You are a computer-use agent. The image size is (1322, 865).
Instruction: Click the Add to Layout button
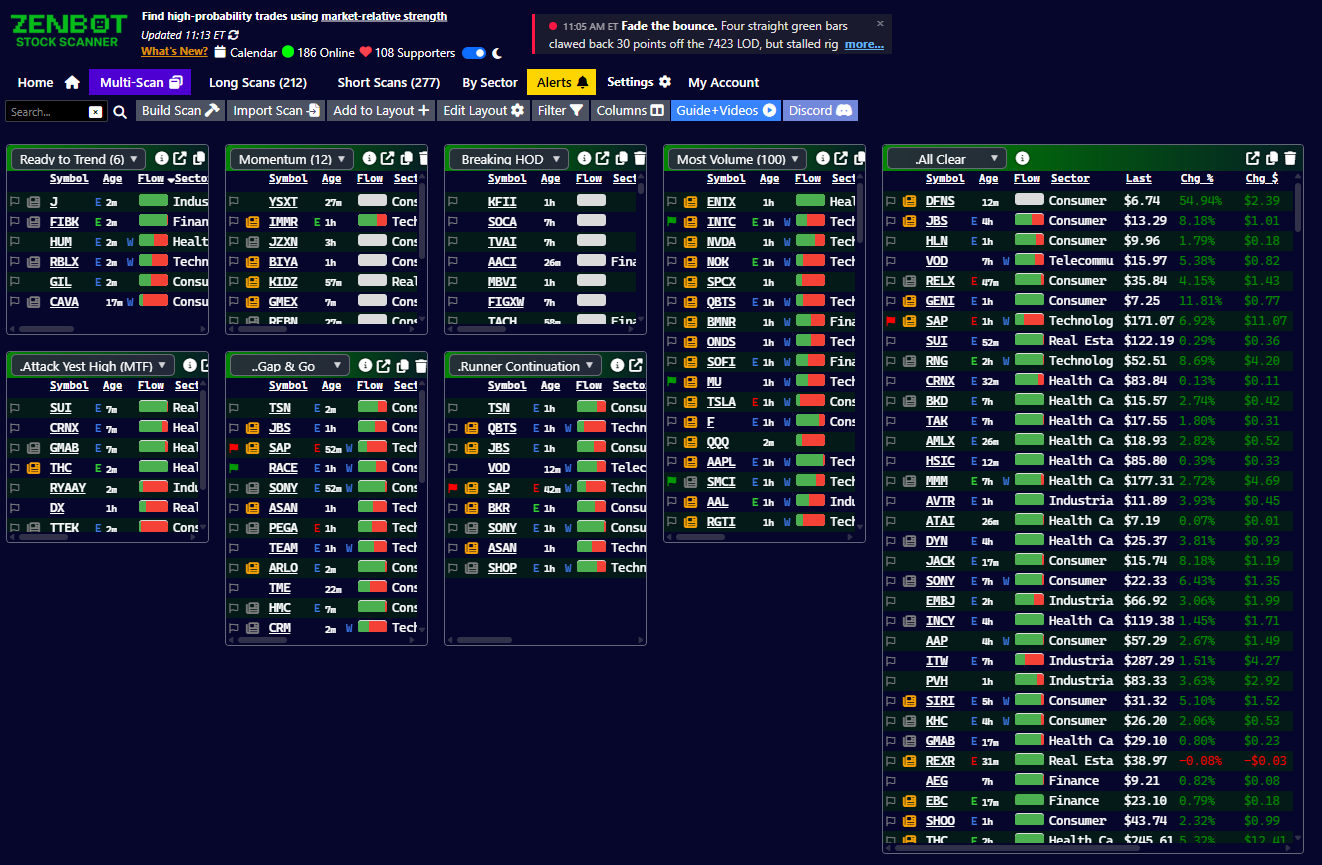tap(381, 111)
